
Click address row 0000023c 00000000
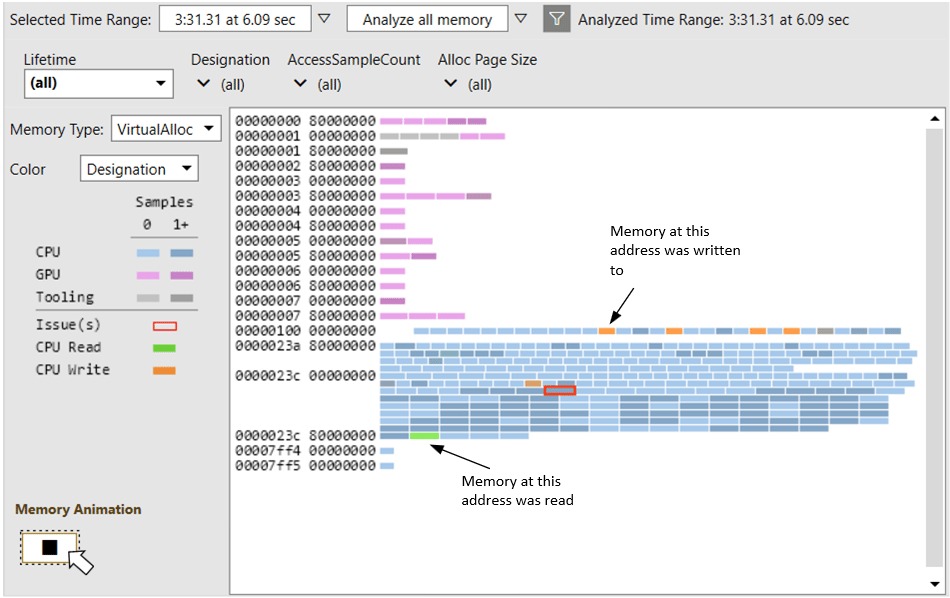tap(305, 376)
